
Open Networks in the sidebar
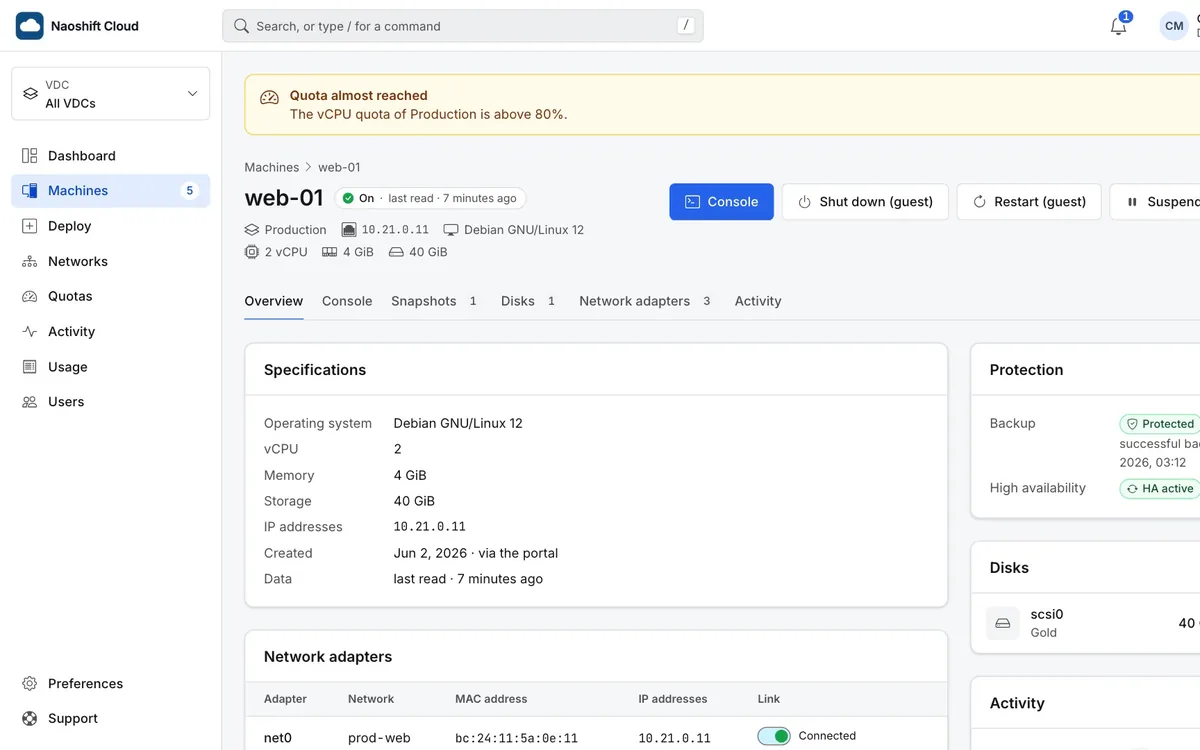point(110,261)
